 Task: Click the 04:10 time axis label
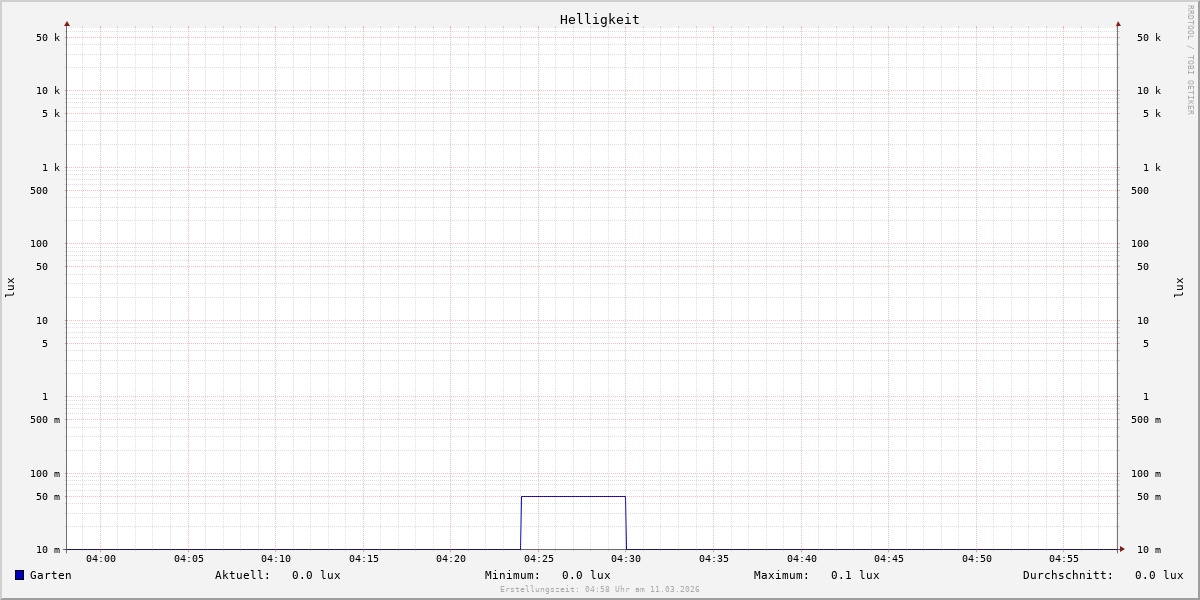pyautogui.click(x=276, y=559)
